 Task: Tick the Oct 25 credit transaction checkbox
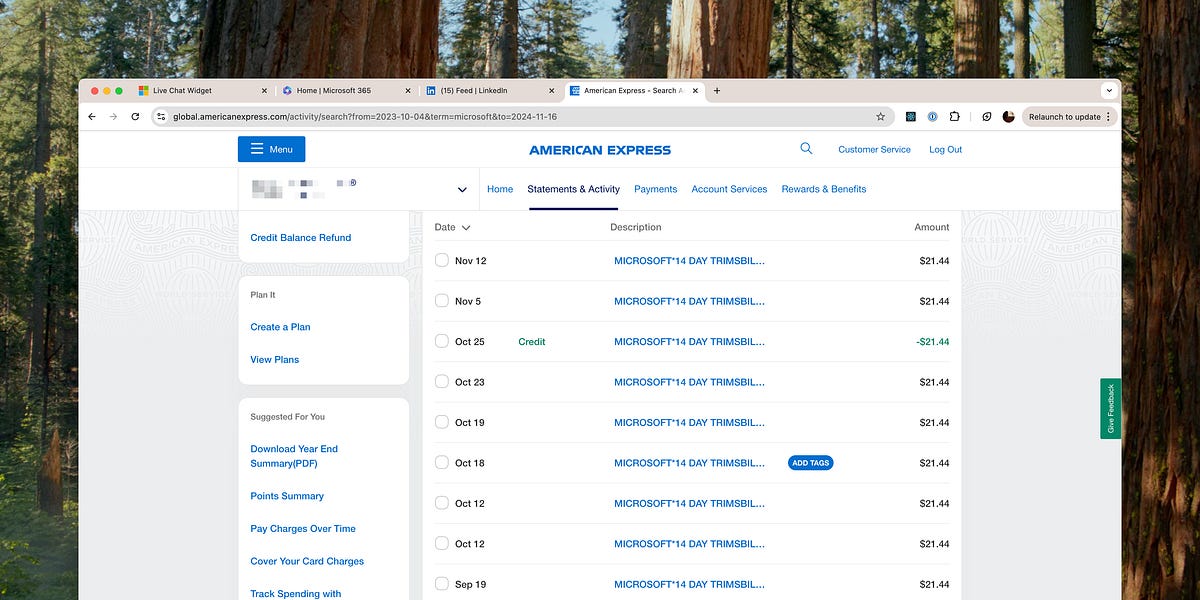click(x=442, y=341)
